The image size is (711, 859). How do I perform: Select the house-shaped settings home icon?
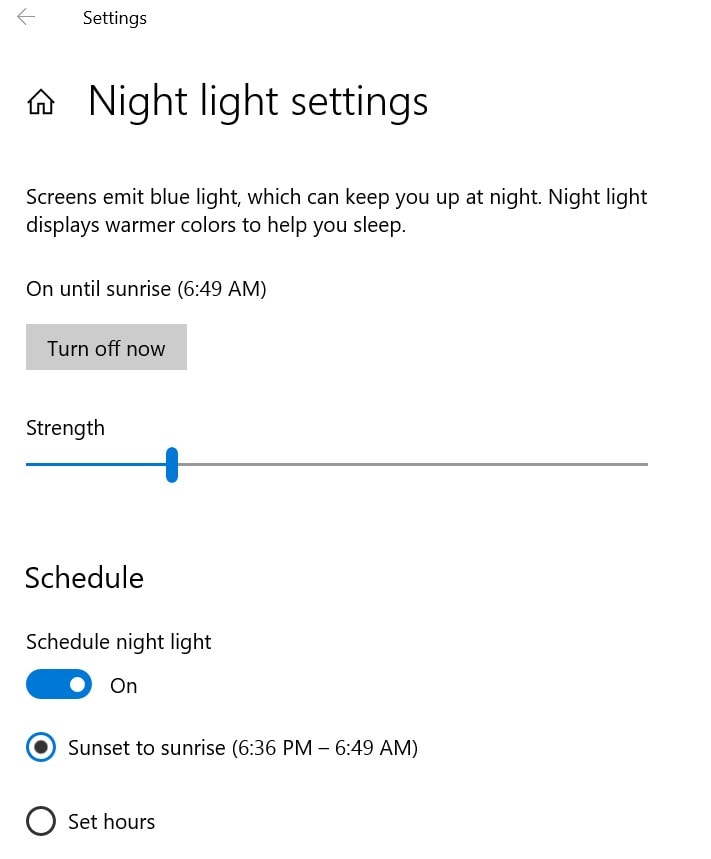[x=41, y=101]
